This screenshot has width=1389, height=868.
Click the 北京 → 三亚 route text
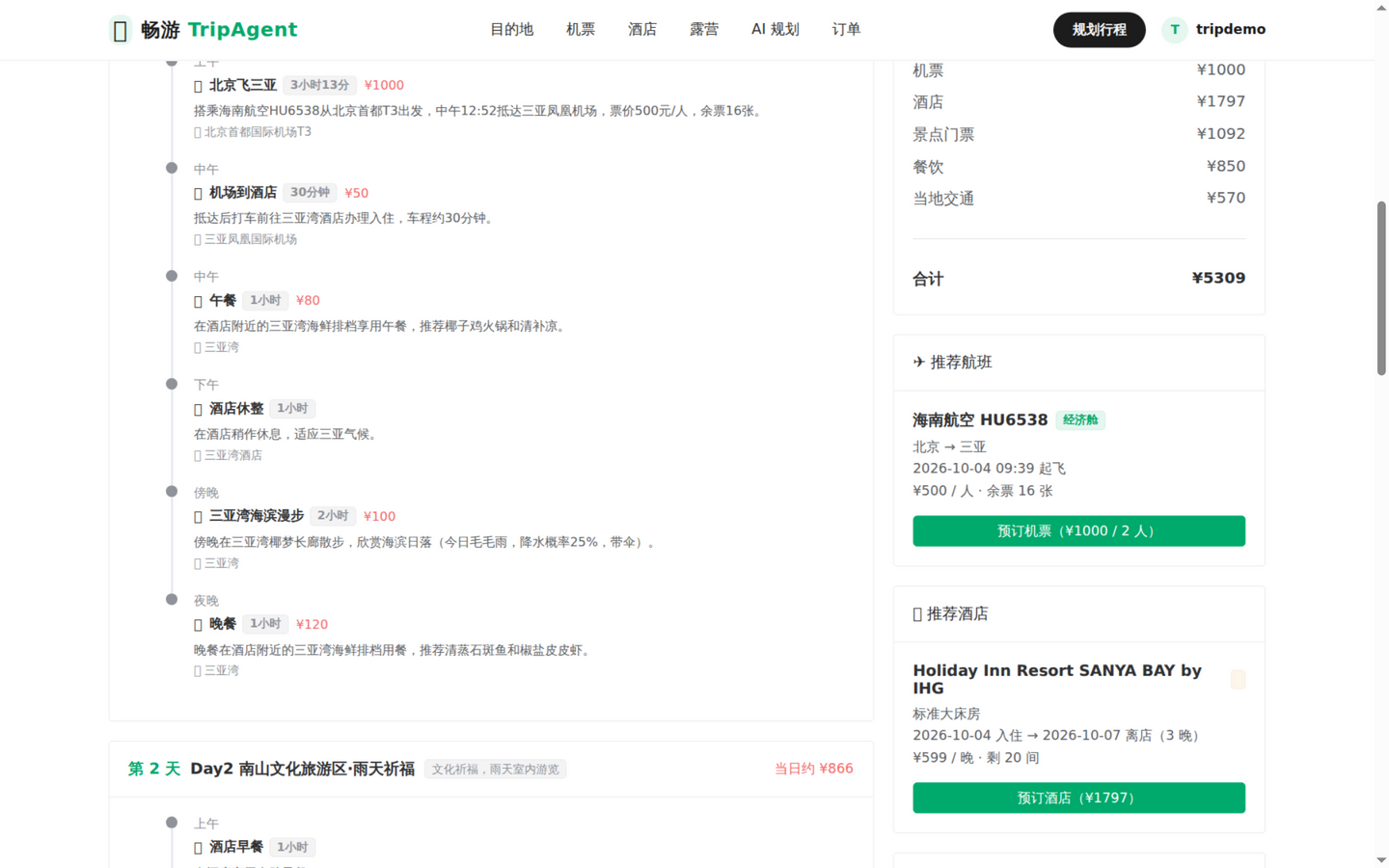click(x=949, y=448)
